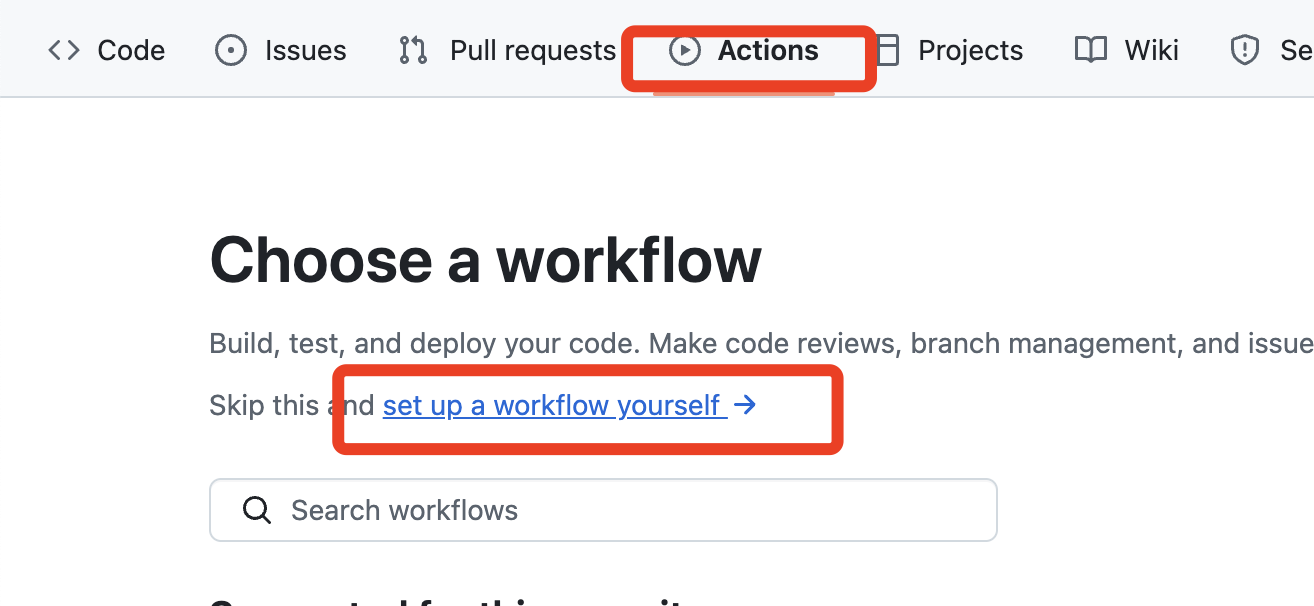Open the Code tab

pyautogui.click(x=131, y=50)
